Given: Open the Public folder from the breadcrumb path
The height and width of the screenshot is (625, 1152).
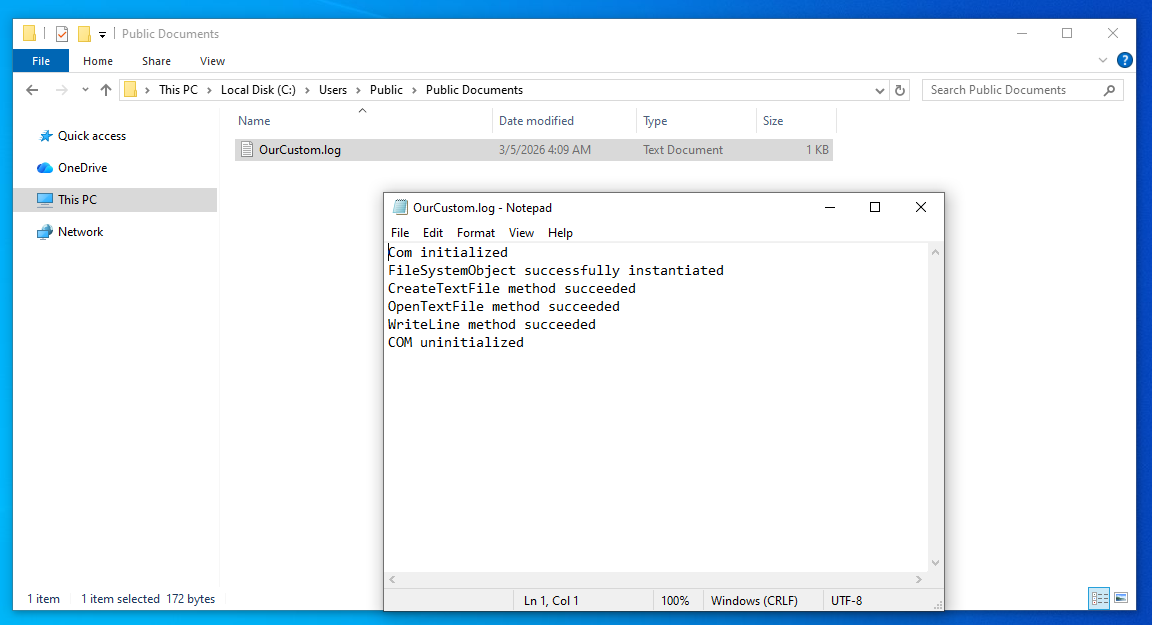Looking at the screenshot, I should click(386, 90).
